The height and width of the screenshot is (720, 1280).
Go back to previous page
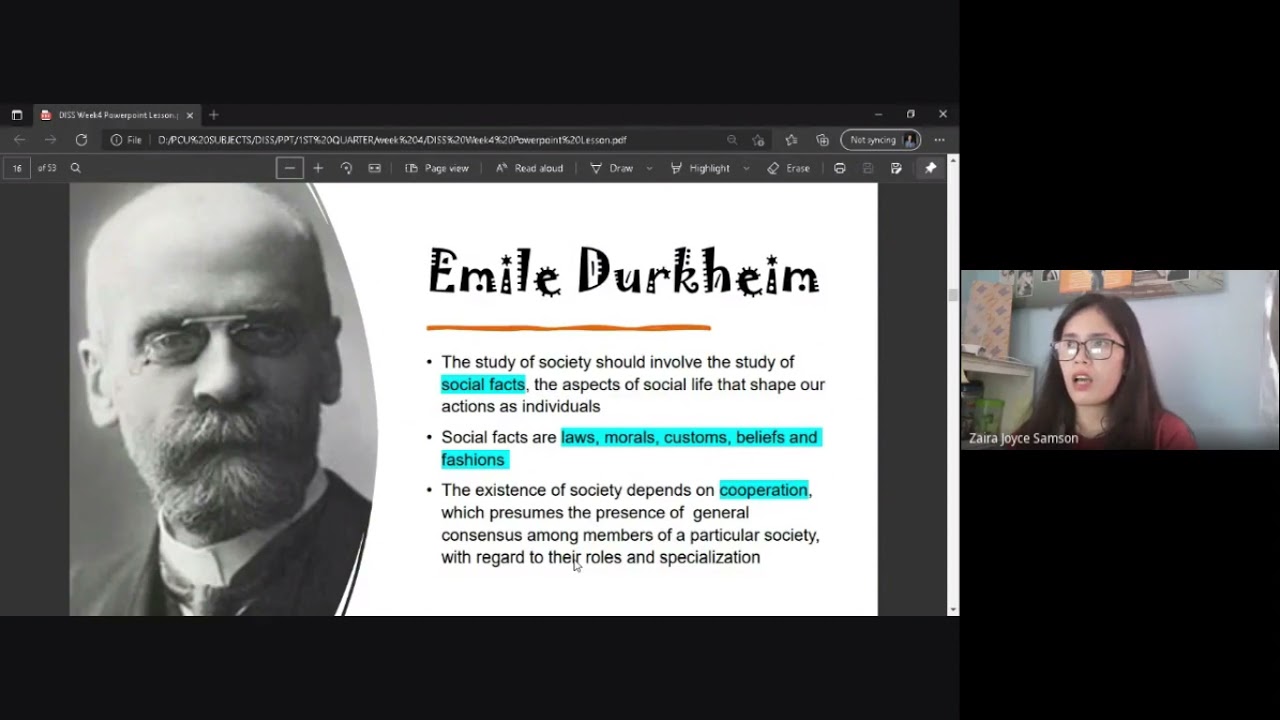[20, 140]
